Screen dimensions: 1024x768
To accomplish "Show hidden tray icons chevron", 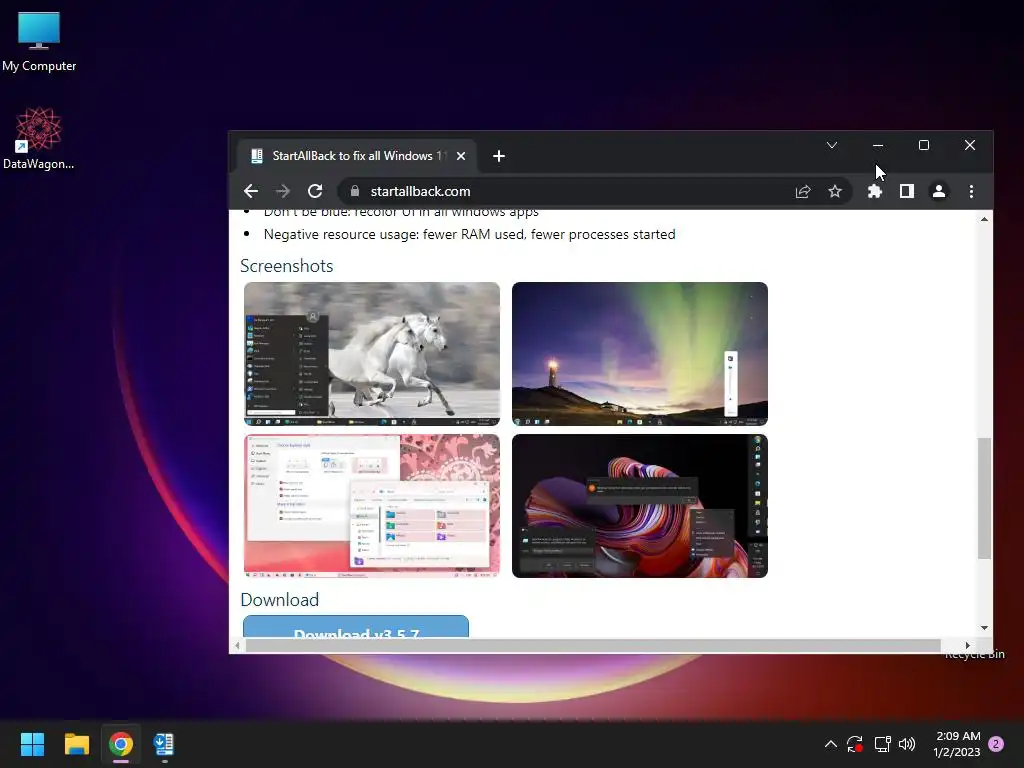I will pyautogui.click(x=831, y=744).
